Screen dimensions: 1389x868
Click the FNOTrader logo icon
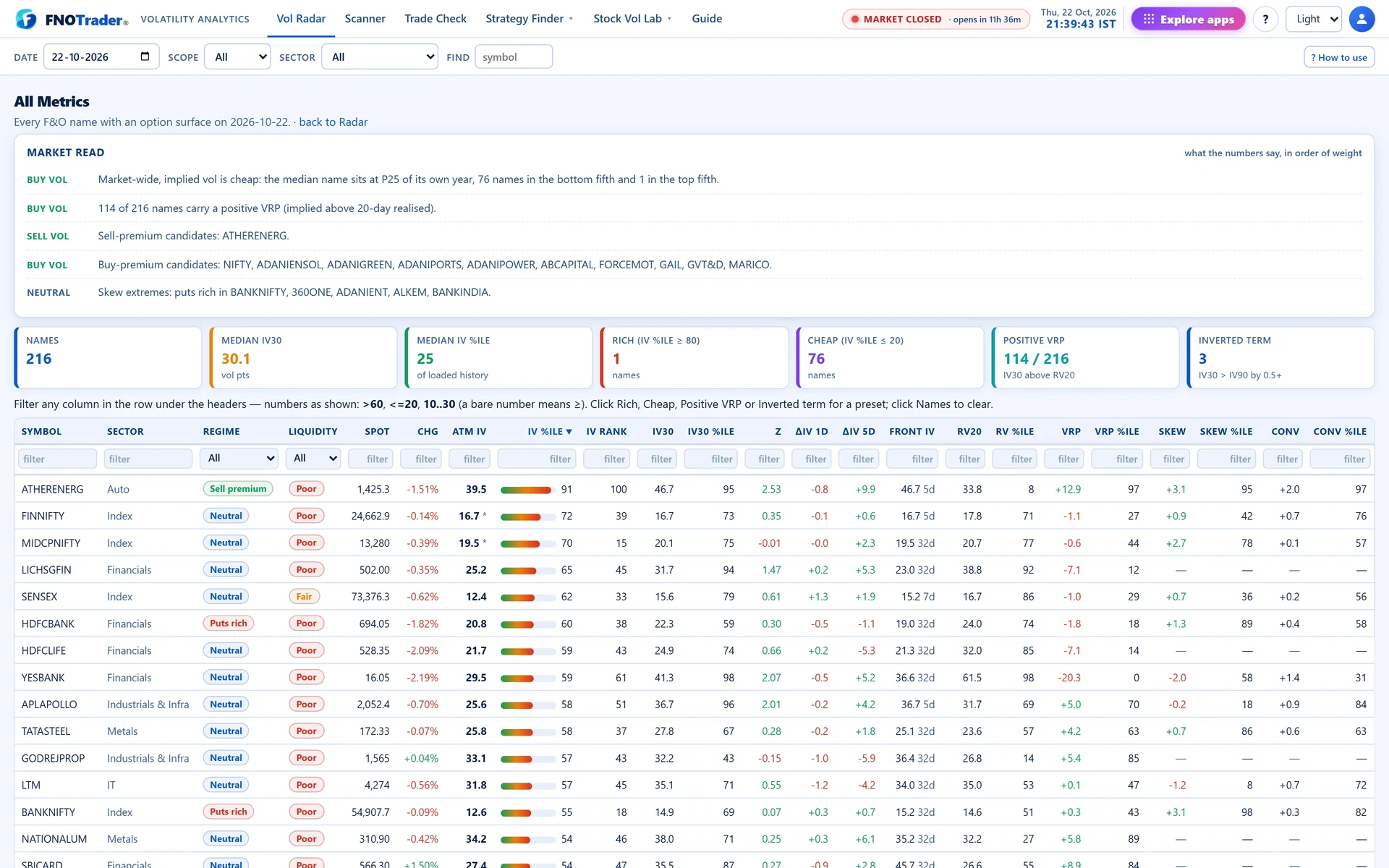click(x=26, y=19)
